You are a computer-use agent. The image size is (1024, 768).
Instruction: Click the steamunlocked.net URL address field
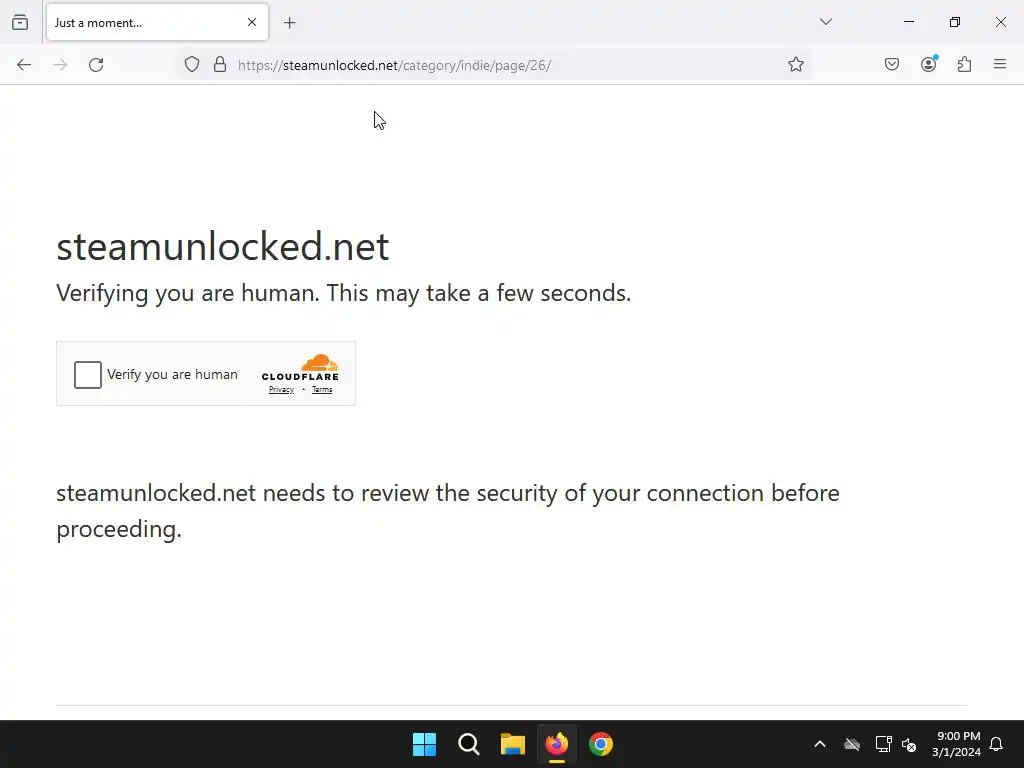tap(500, 65)
